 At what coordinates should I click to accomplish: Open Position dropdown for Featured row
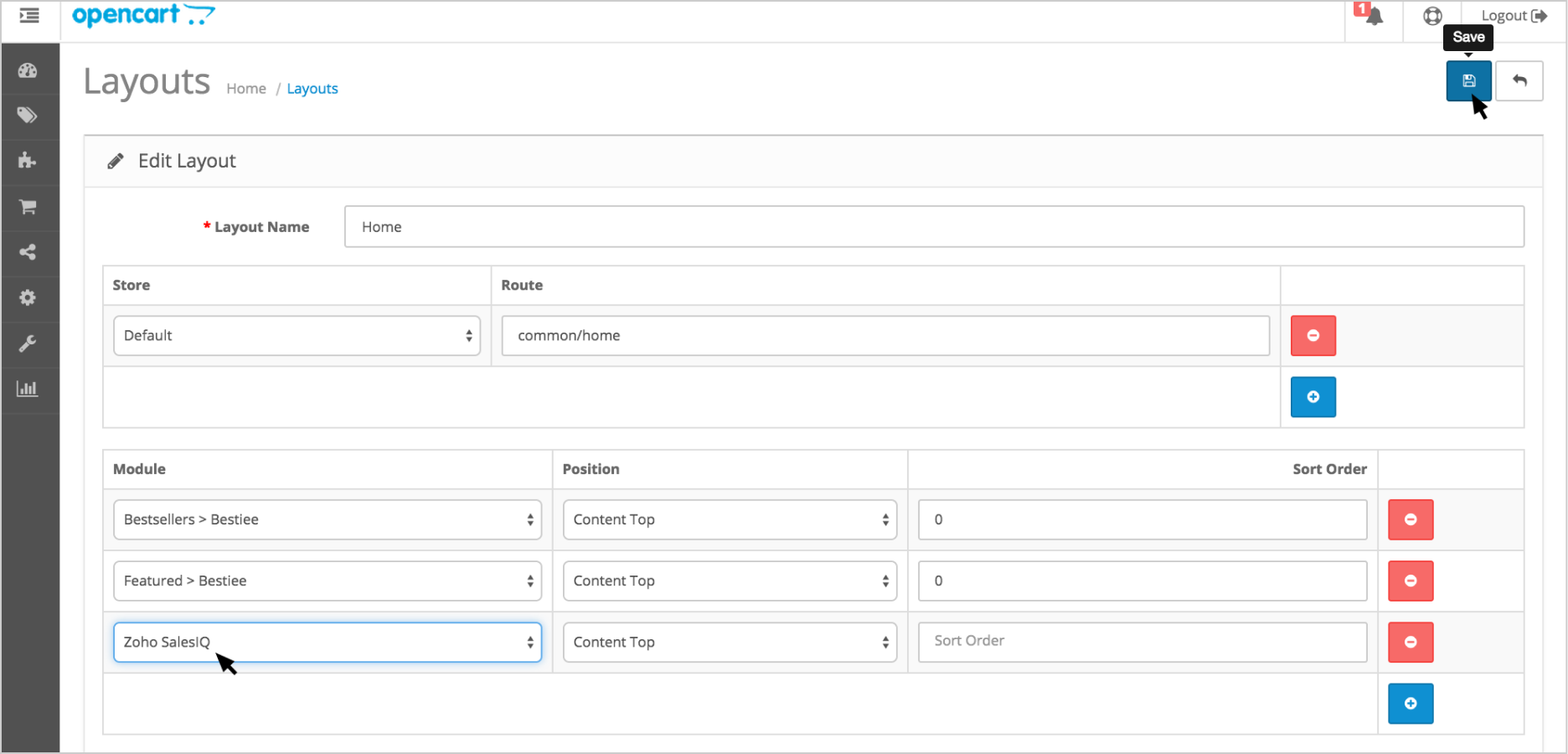point(730,581)
